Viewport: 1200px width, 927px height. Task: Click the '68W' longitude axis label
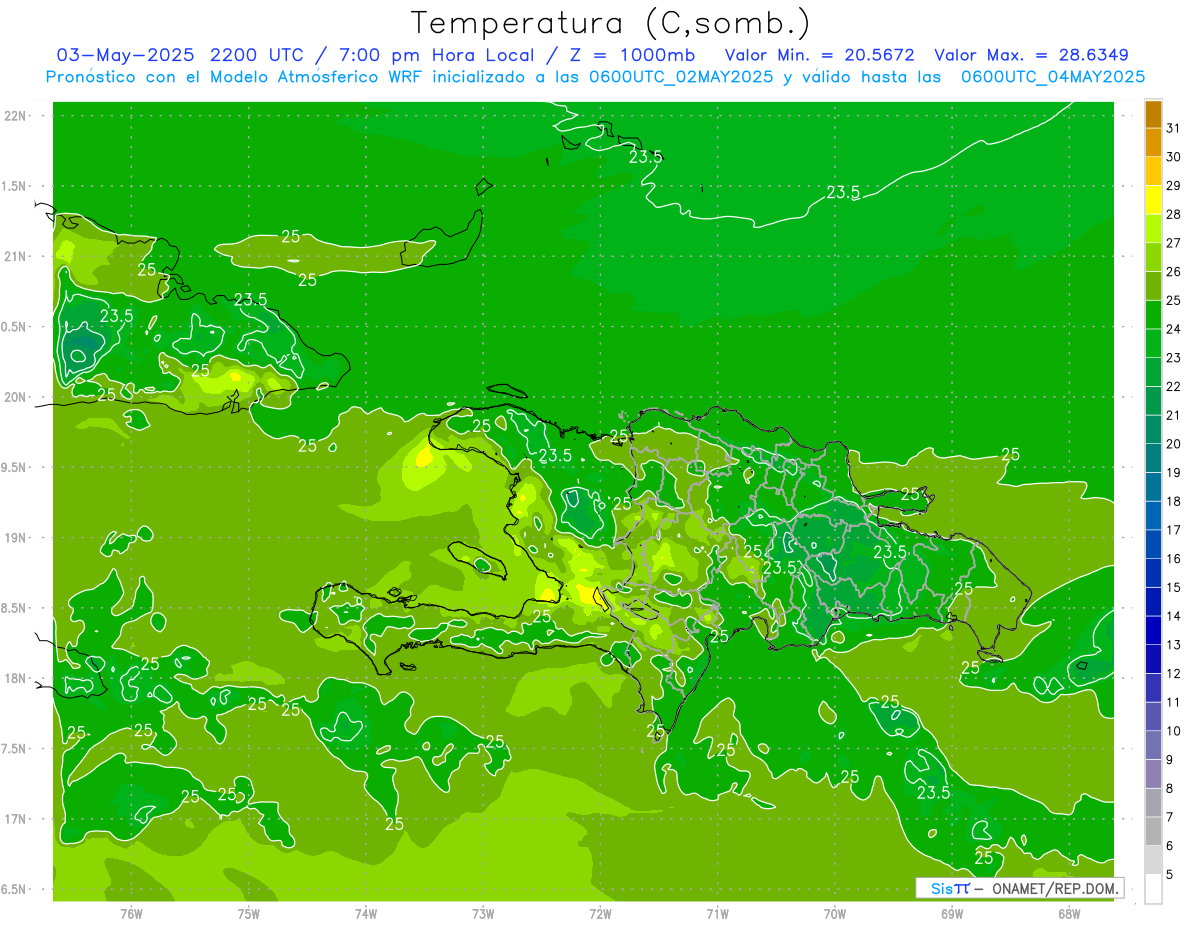pyautogui.click(x=1069, y=914)
